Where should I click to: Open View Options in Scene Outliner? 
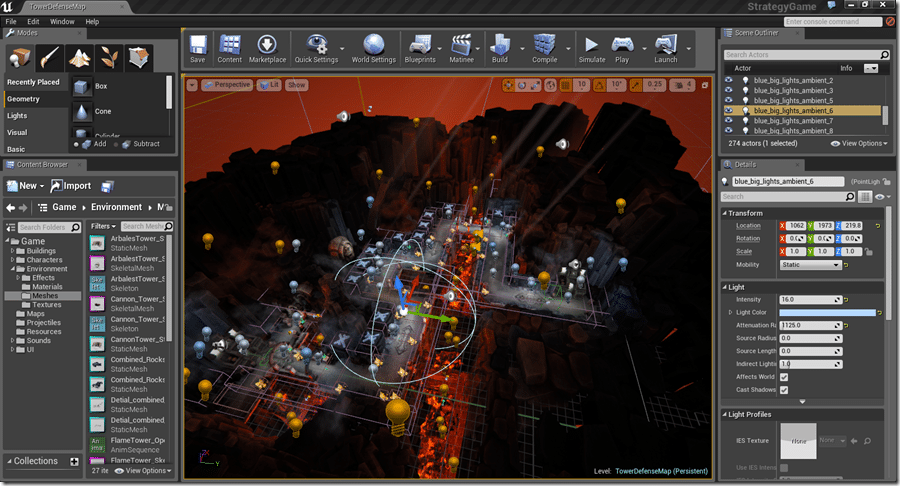pos(859,143)
